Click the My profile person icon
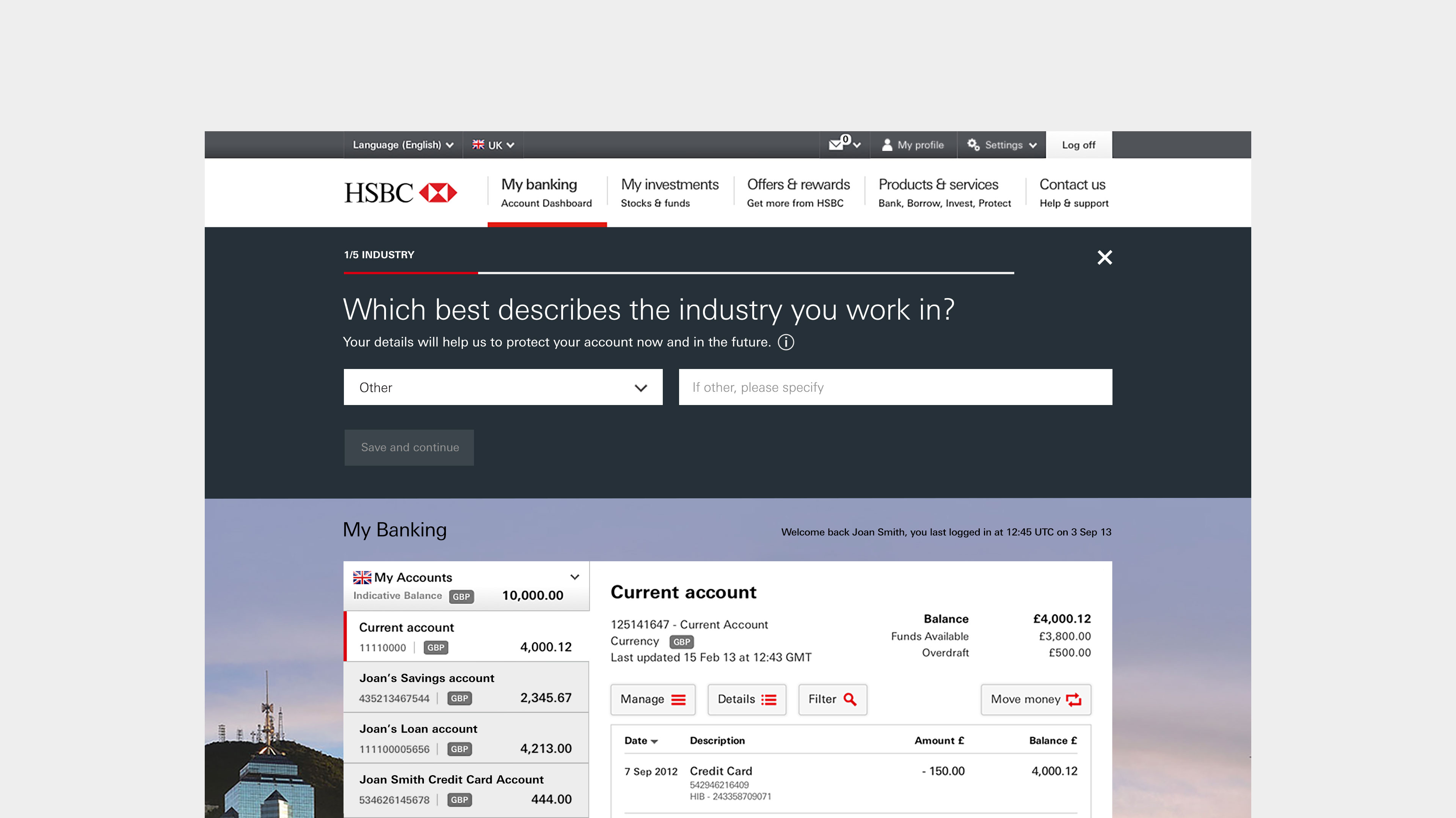This screenshot has height=818, width=1456. [x=887, y=145]
